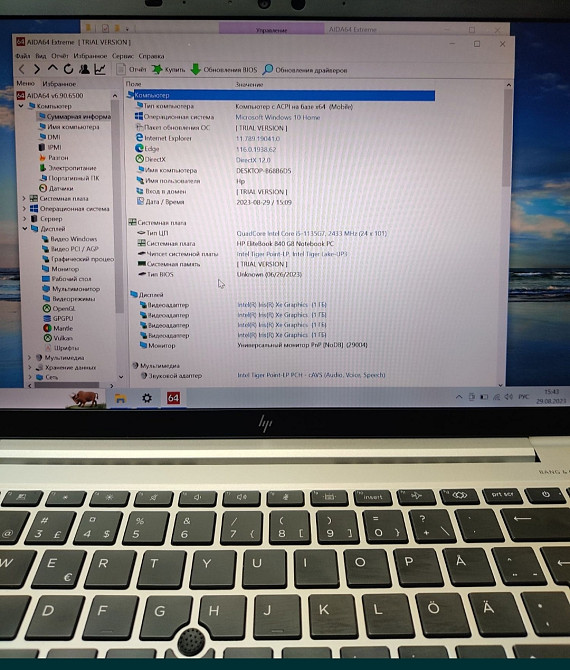The image size is (570, 670).
Task: Select Видео PCI / AGP in the tree
Action: tap(70, 248)
